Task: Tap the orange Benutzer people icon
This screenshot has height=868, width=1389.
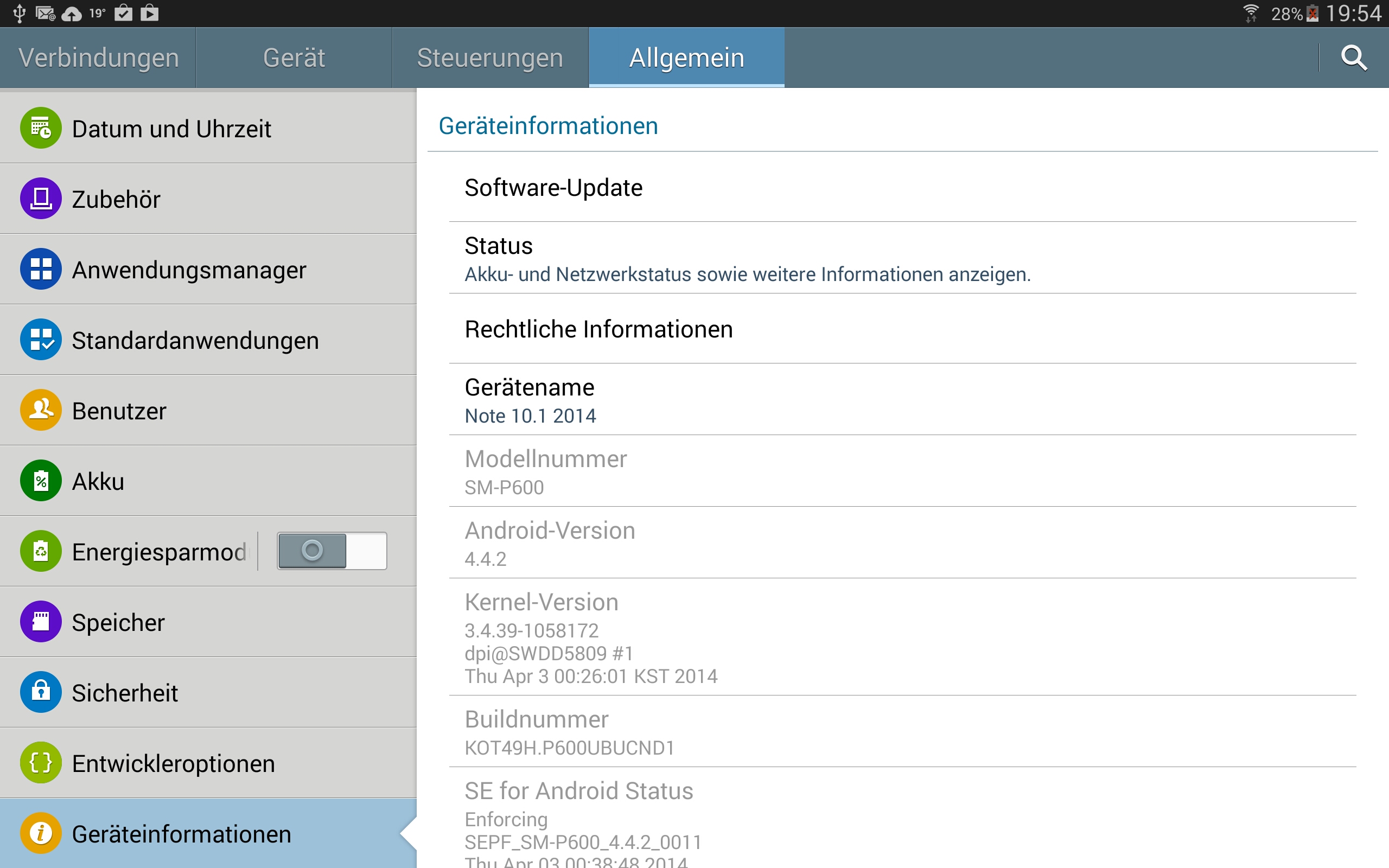Action: click(x=41, y=411)
